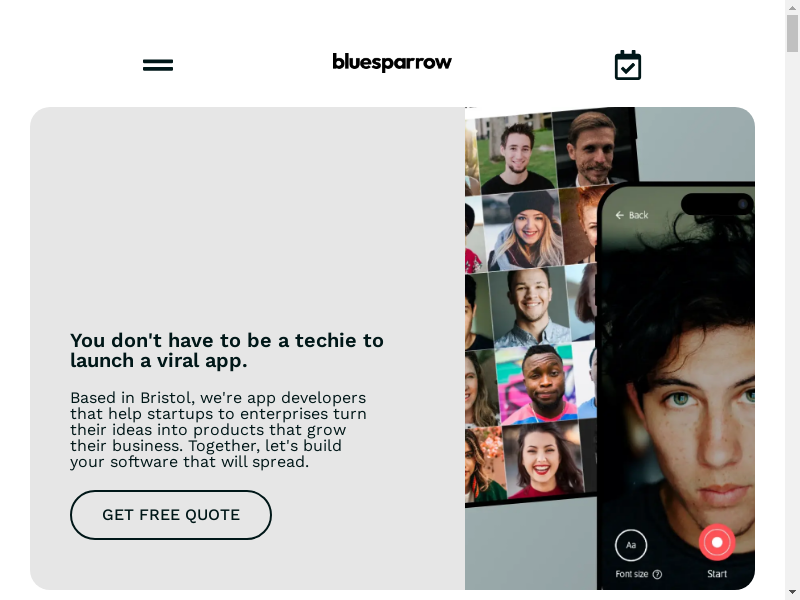
Task: Select the photo of woman wearing black beanie
Action: point(523,230)
